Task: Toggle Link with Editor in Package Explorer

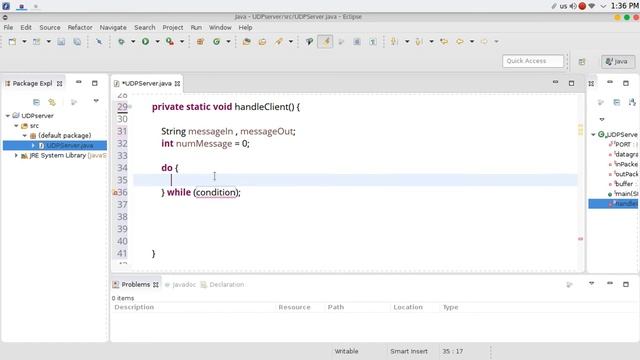Action: tap(52, 102)
